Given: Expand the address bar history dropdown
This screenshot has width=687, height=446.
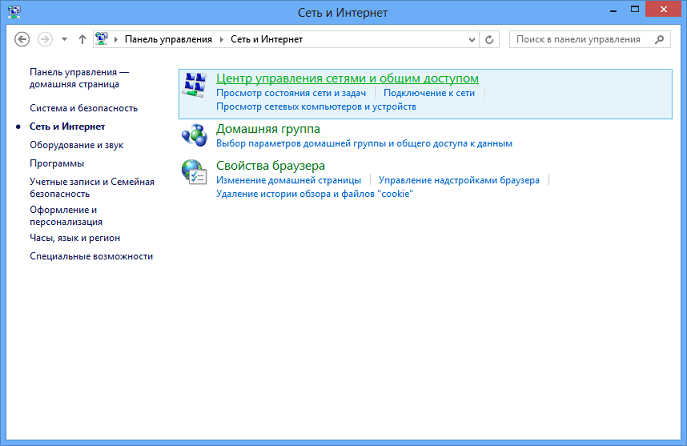Looking at the screenshot, I should click(472, 40).
